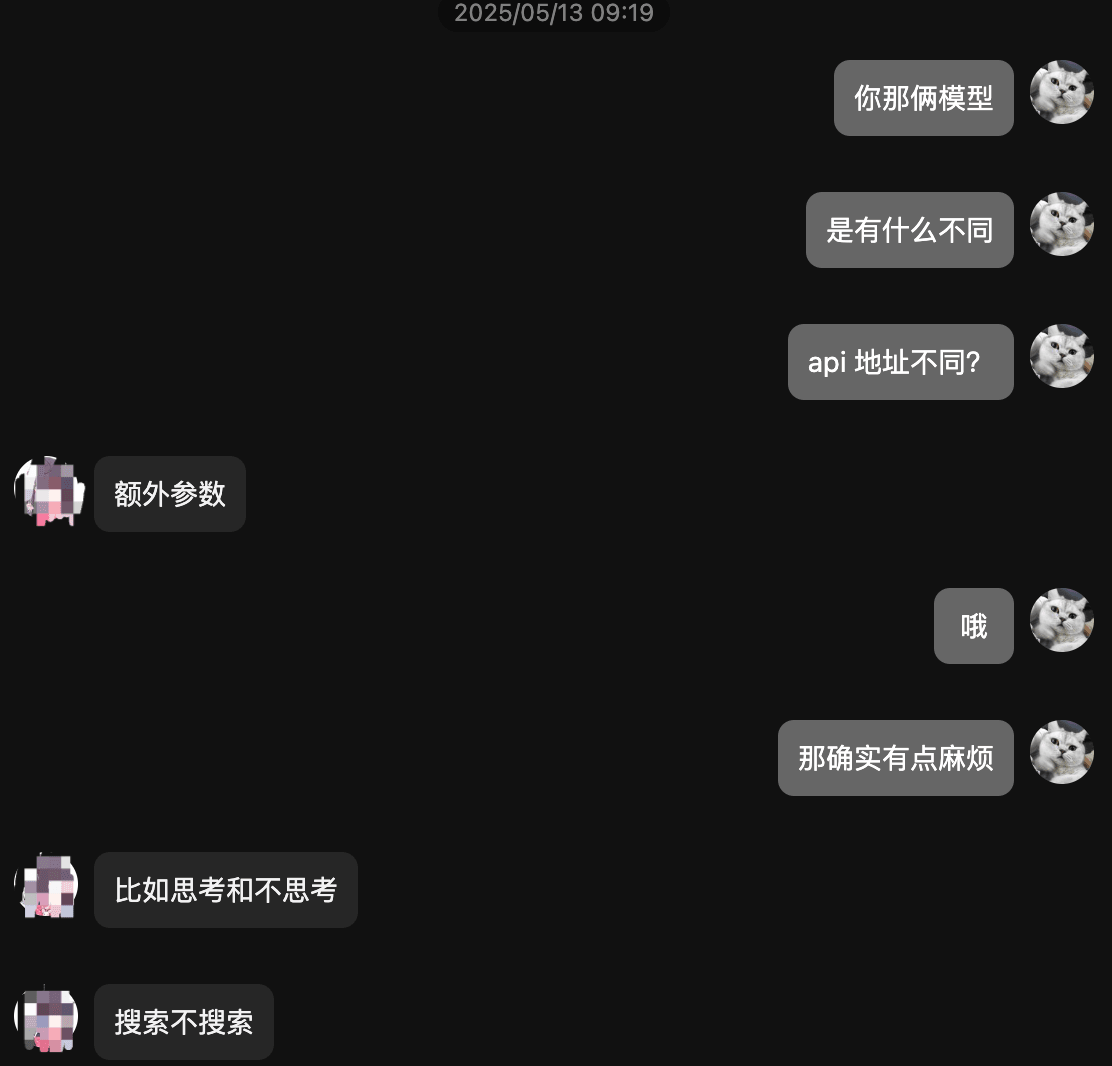1112x1066 pixels.
Task: Select the short 哦 message bubble
Action: pyautogui.click(x=974, y=626)
